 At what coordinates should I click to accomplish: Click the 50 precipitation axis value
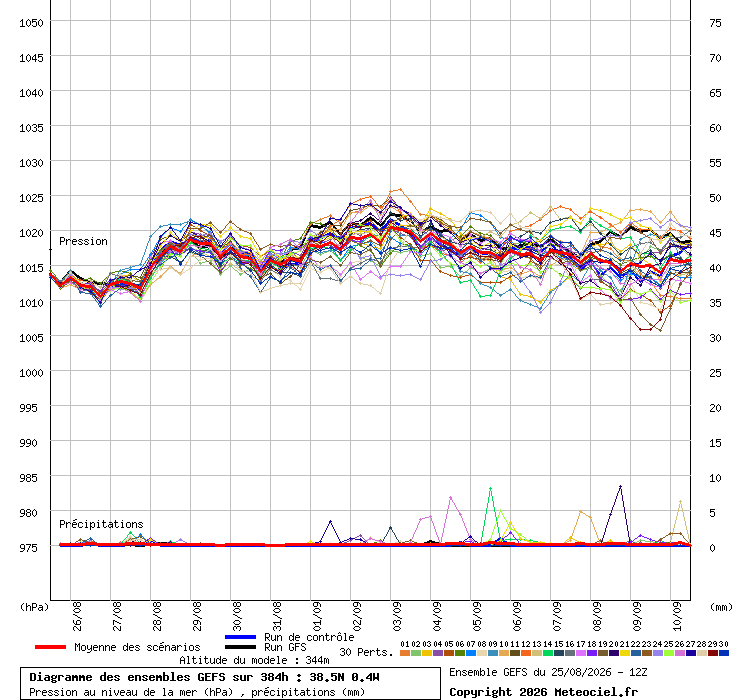pyautogui.click(x=715, y=198)
